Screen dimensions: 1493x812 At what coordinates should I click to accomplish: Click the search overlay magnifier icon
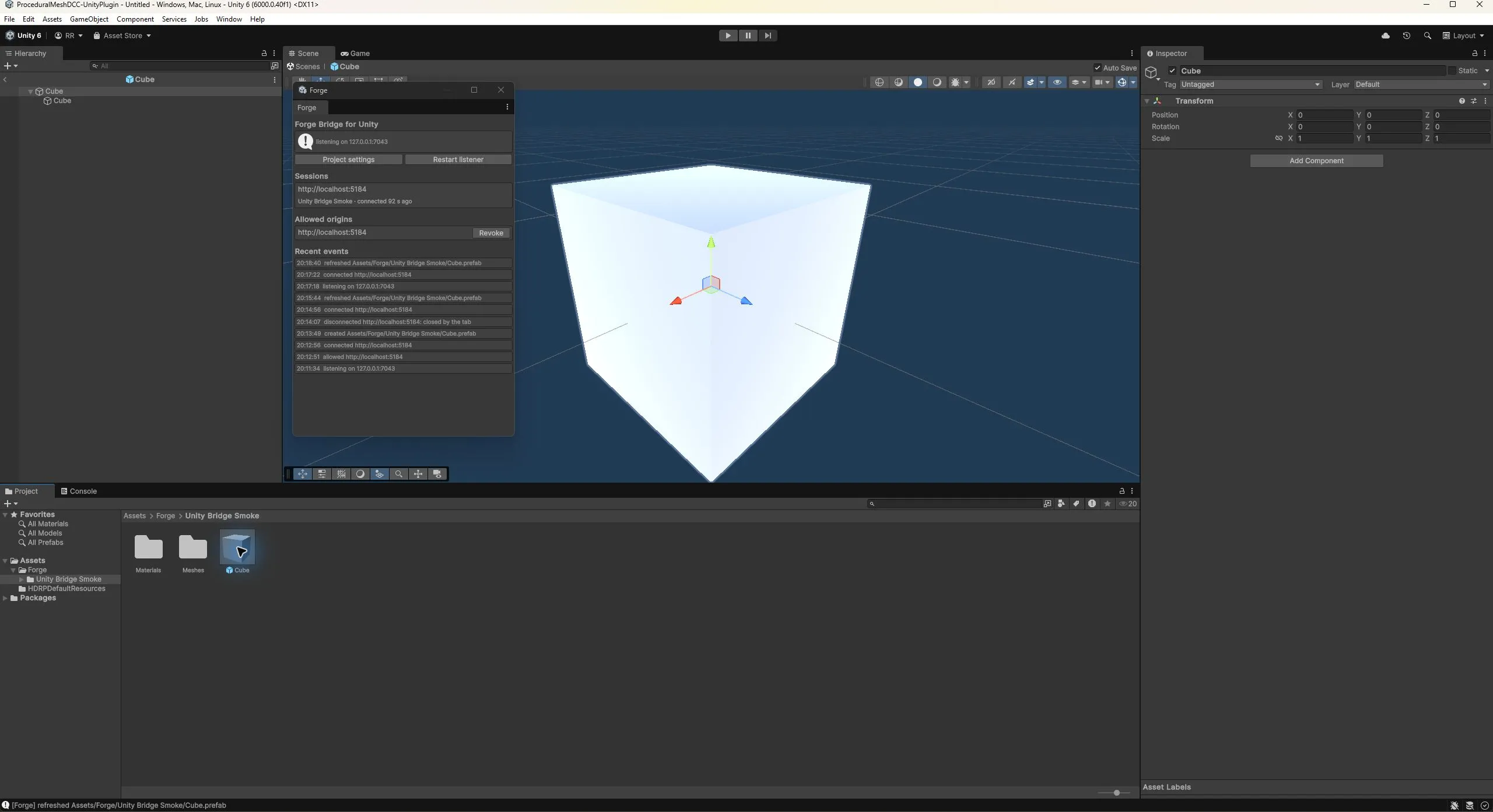[399, 474]
